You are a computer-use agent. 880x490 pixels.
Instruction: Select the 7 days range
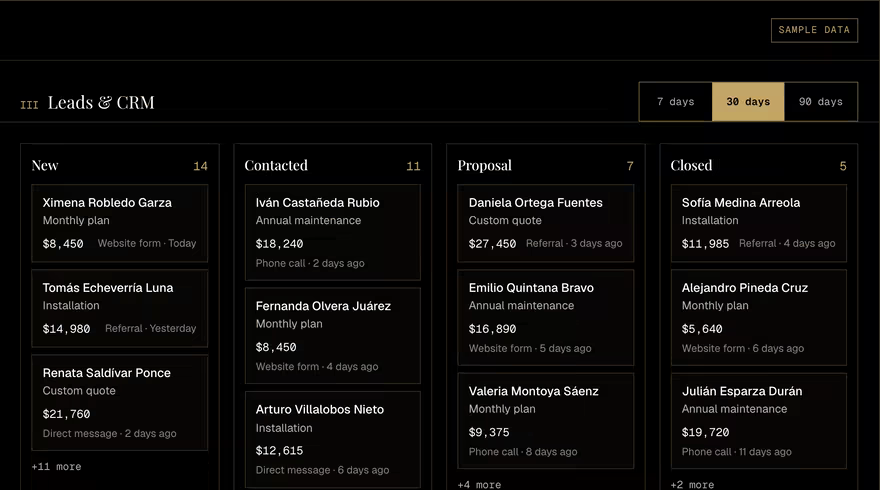pyautogui.click(x=676, y=102)
